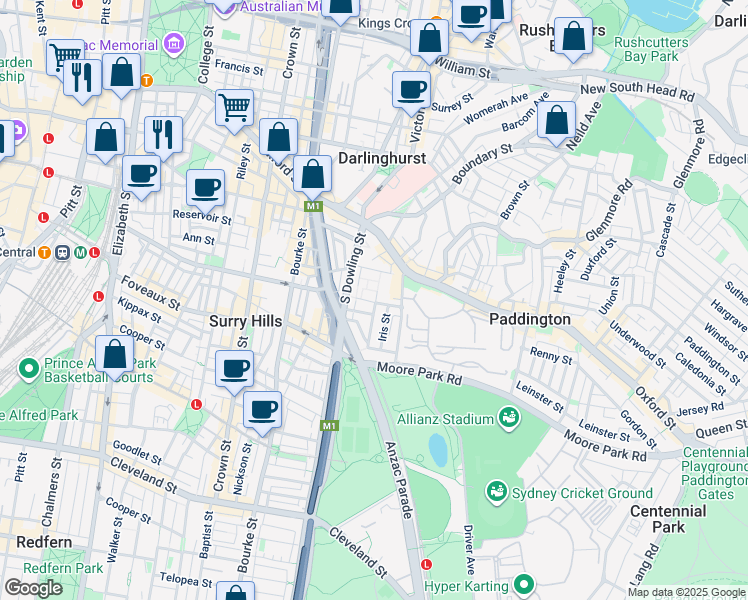Click the coffee marker on Elizabeth St
The width and height of the screenshot is (748, 600).
tap(141, 174)
